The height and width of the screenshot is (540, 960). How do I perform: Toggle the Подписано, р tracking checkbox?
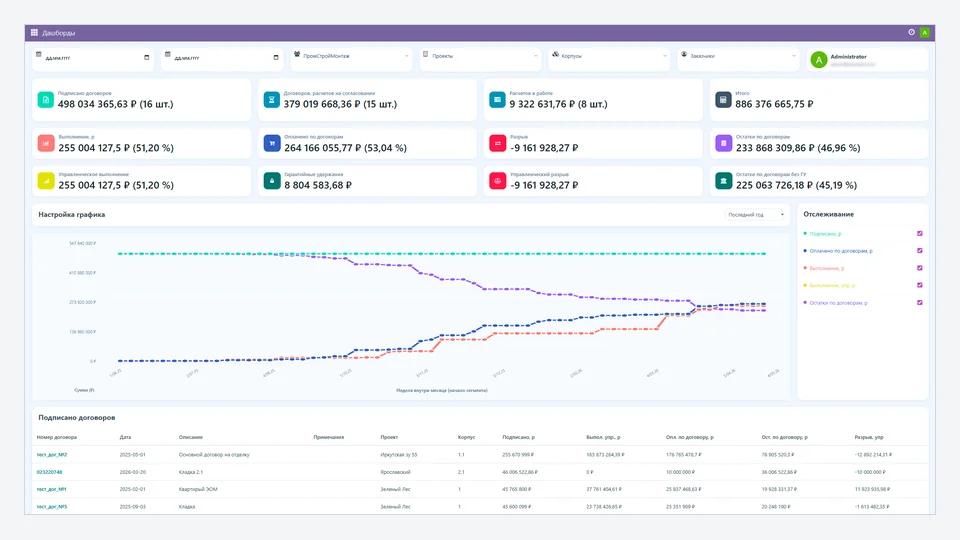click(919, 233)
